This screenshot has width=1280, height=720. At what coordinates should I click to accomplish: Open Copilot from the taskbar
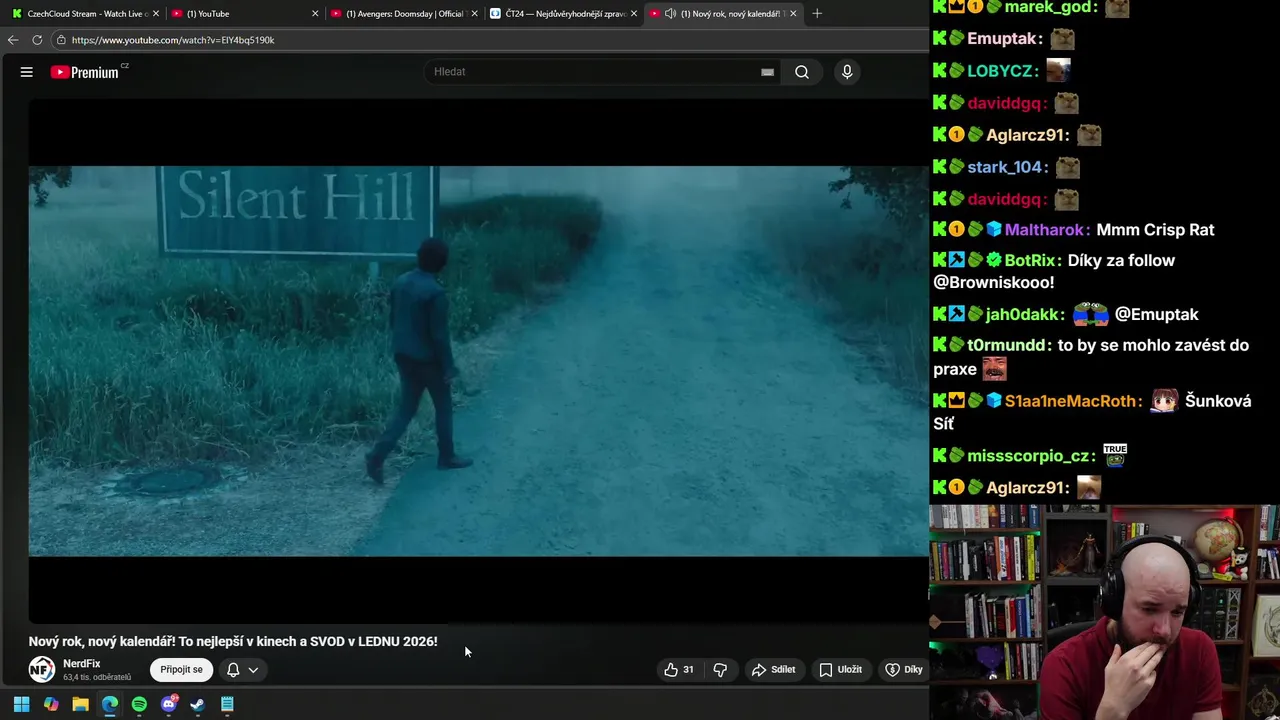(x=51, y=704)
